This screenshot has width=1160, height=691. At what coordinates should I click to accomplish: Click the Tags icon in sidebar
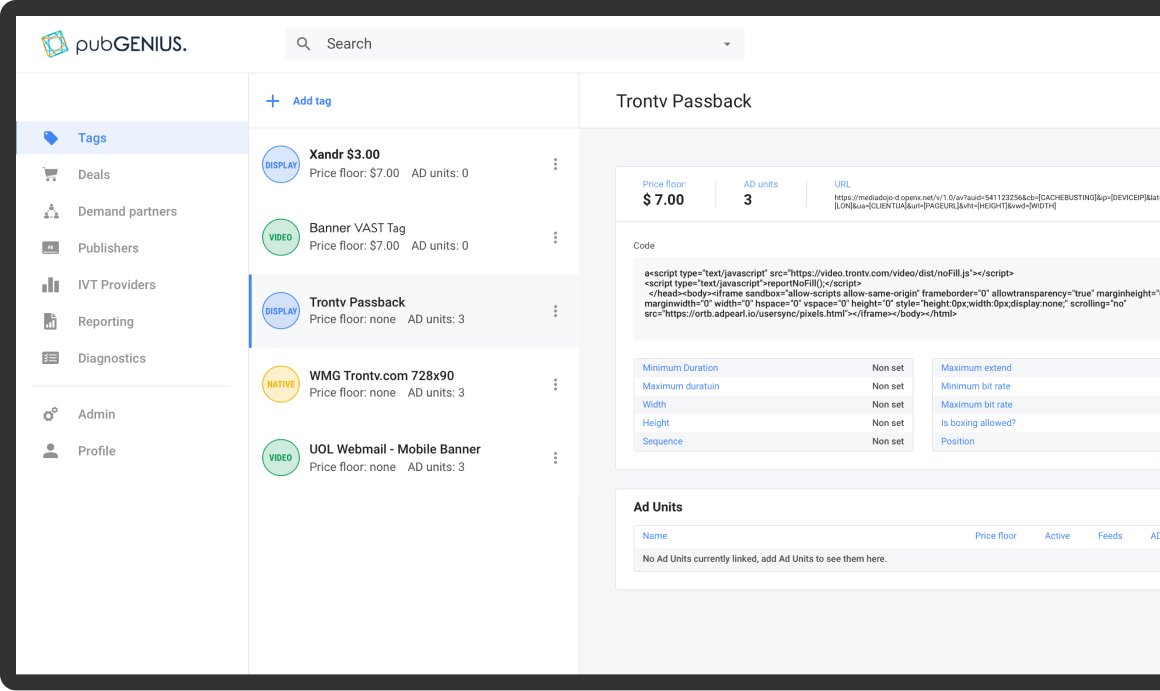click(50, 138)
